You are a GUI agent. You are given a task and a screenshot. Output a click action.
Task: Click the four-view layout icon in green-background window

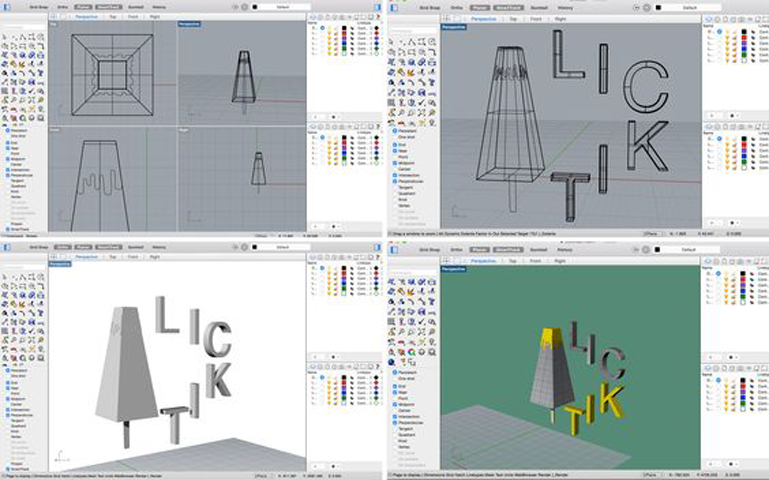(x=446, y=261)
